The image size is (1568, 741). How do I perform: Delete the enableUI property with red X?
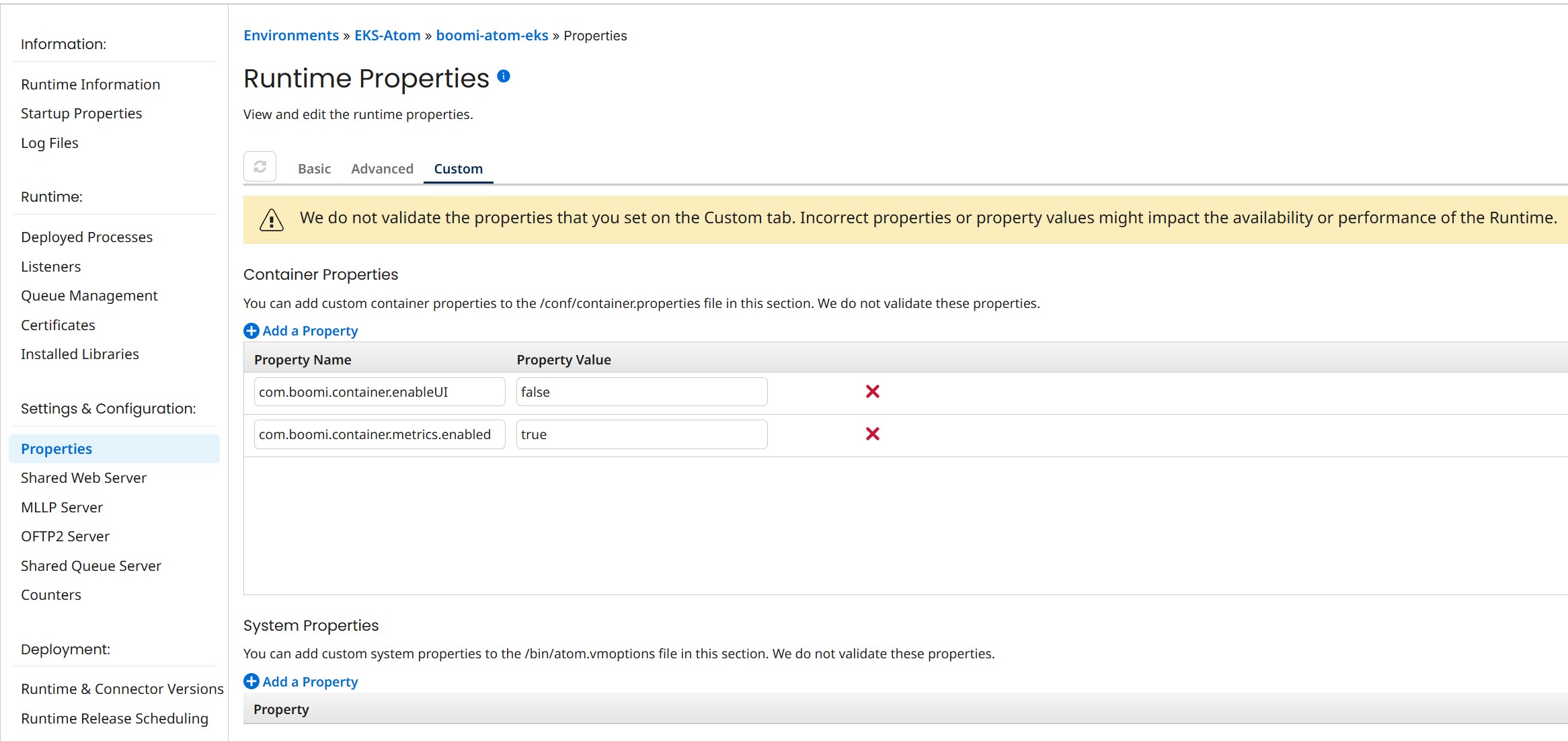pos(872,391)
